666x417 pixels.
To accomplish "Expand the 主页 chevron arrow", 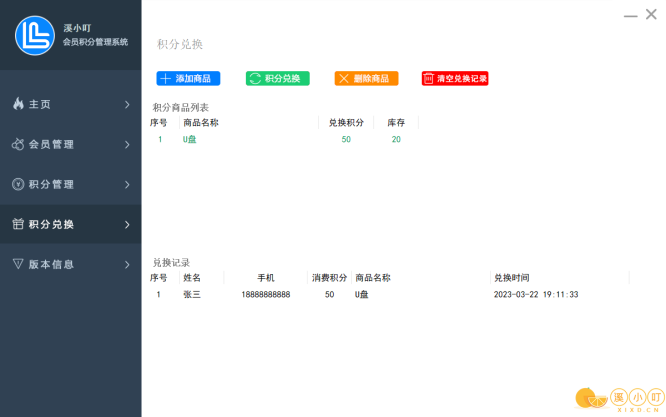I will pos(127,104).
